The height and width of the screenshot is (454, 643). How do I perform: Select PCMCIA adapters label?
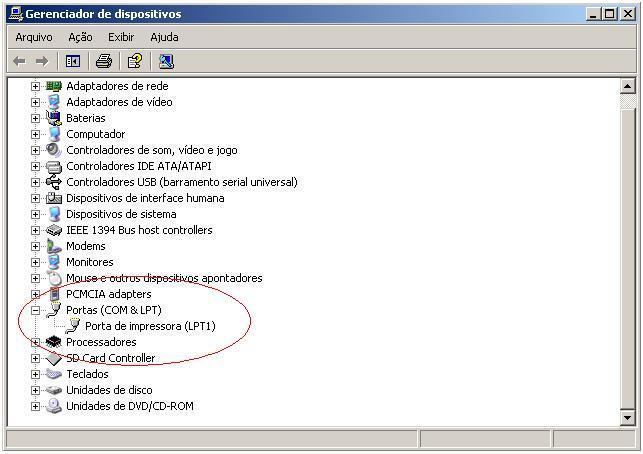pyautogui.click(x=109, y=294)
